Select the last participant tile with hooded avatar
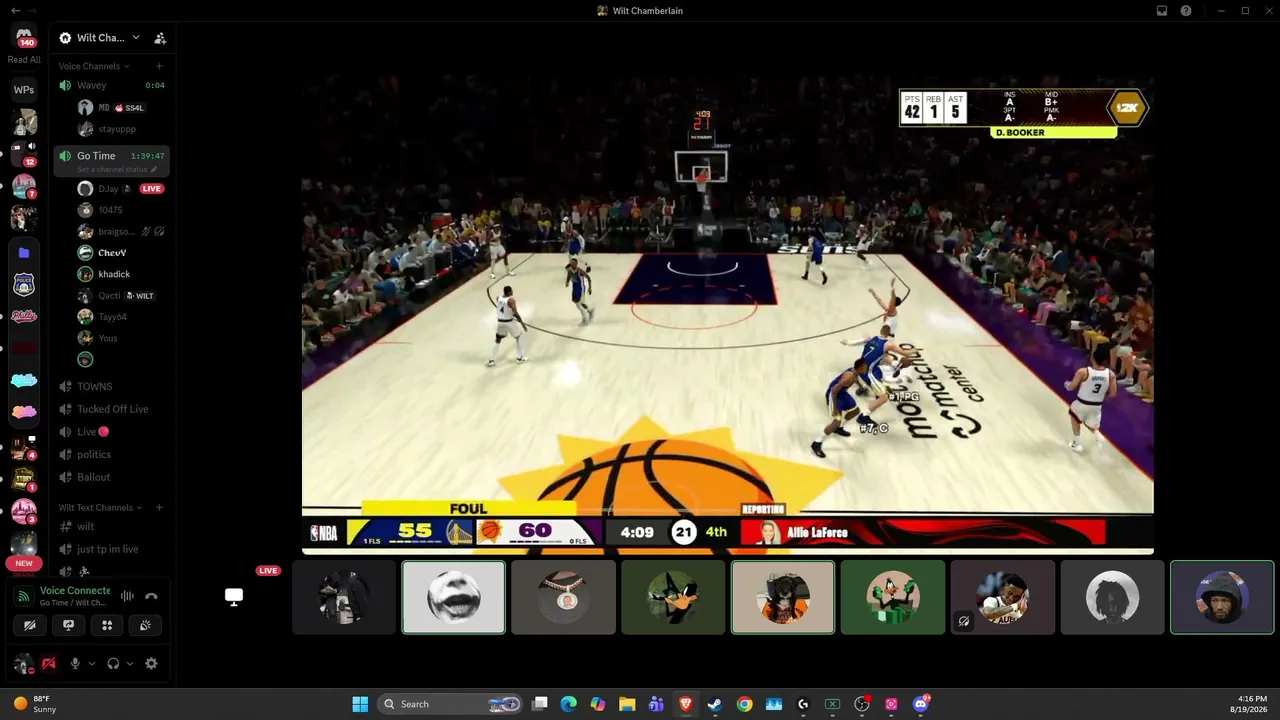 [x=1222, y=598]
